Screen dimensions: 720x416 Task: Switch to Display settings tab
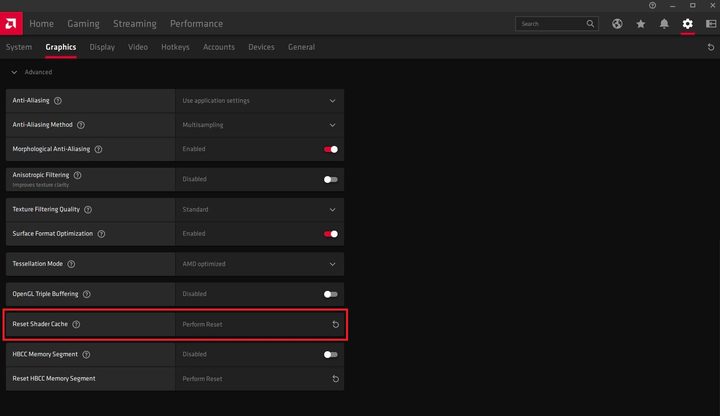click(x=102, y=47)
